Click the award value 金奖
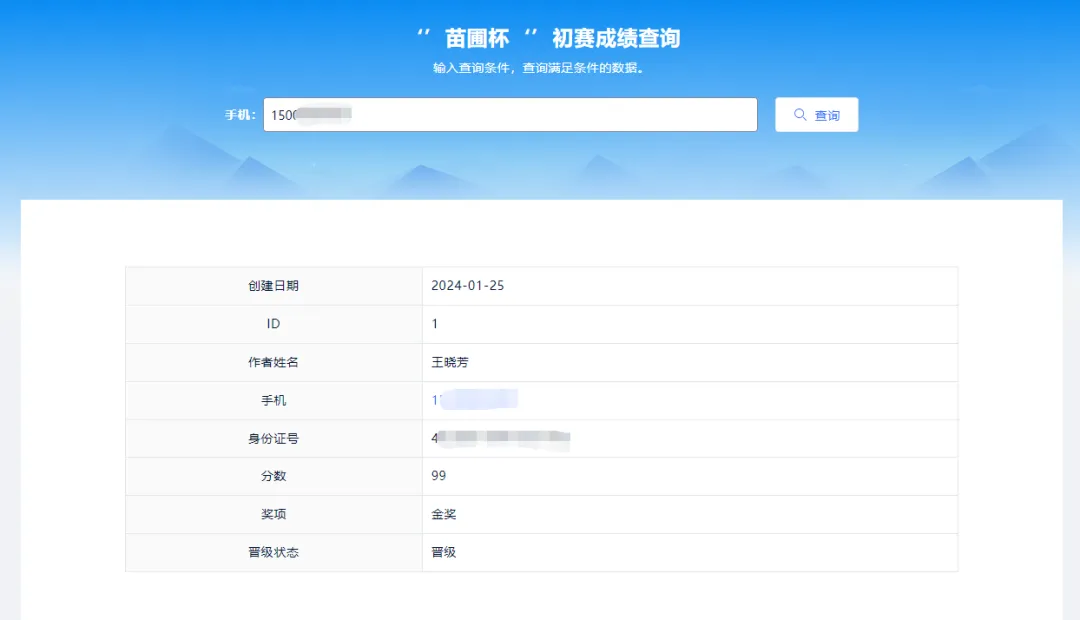1080x620 pixels. point(444,514)
